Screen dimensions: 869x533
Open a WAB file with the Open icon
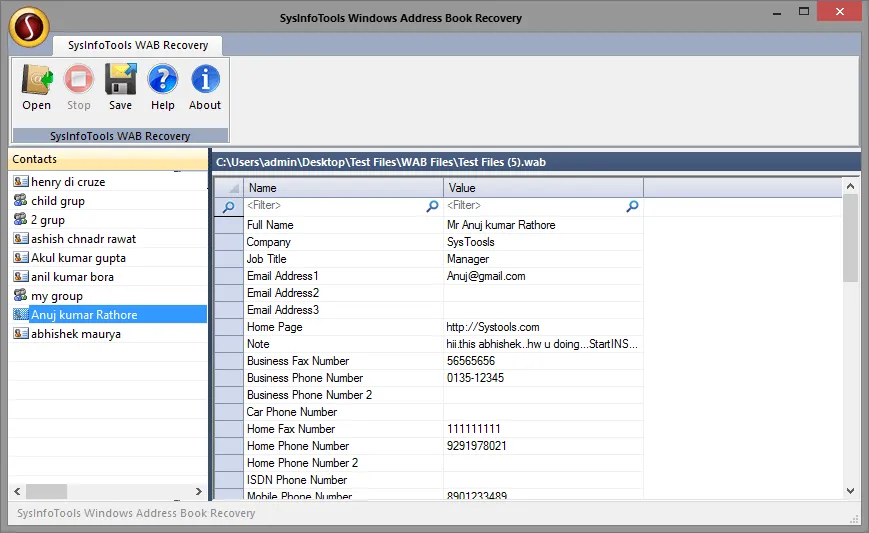tap(37, 80)
